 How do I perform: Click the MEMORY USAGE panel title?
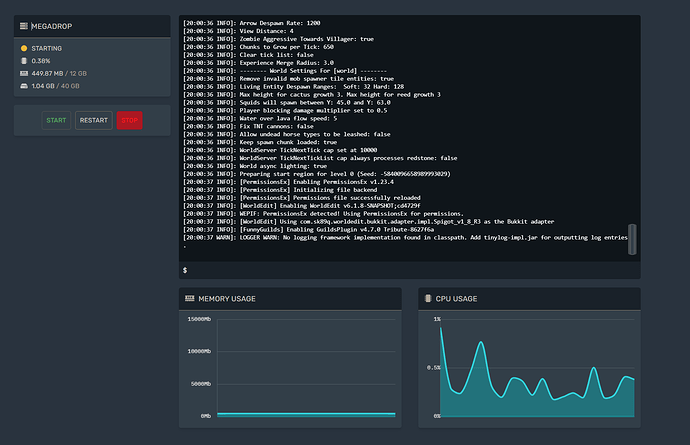[x=227, y=299]
